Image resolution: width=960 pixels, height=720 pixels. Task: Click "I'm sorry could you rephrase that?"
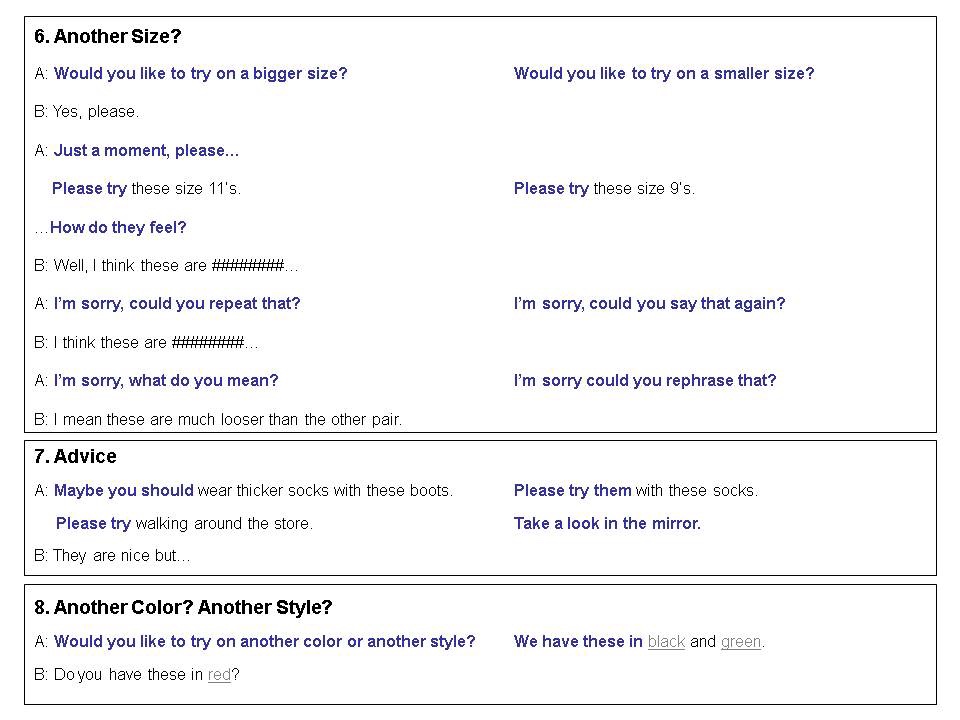644,381
